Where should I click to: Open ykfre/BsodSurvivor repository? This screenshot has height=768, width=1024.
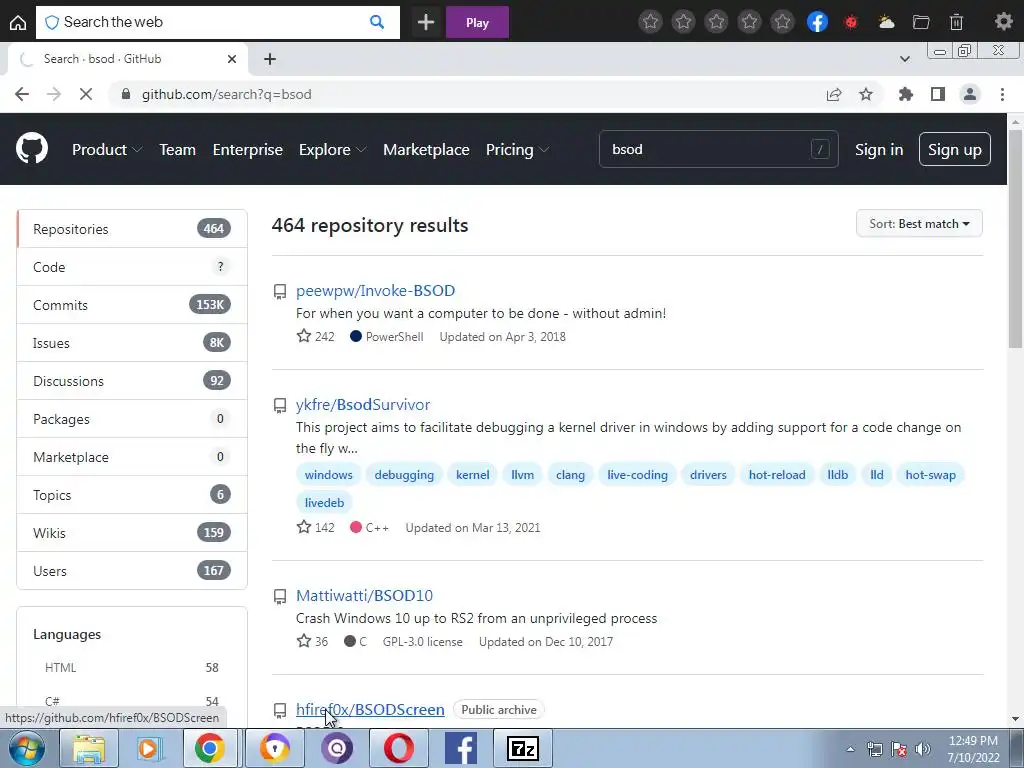(x=363, y=405)
